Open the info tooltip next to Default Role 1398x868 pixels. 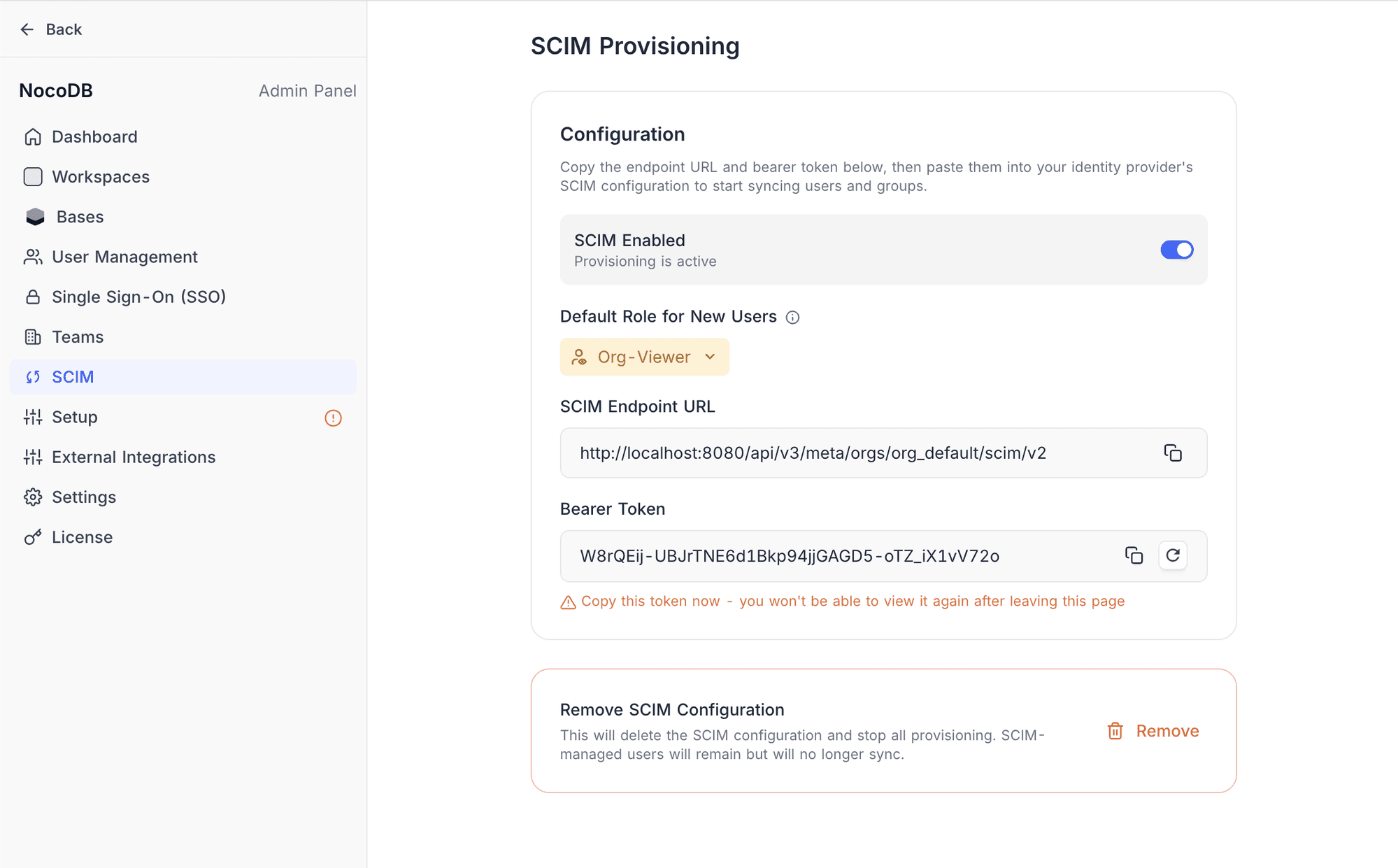click(792, 317)
